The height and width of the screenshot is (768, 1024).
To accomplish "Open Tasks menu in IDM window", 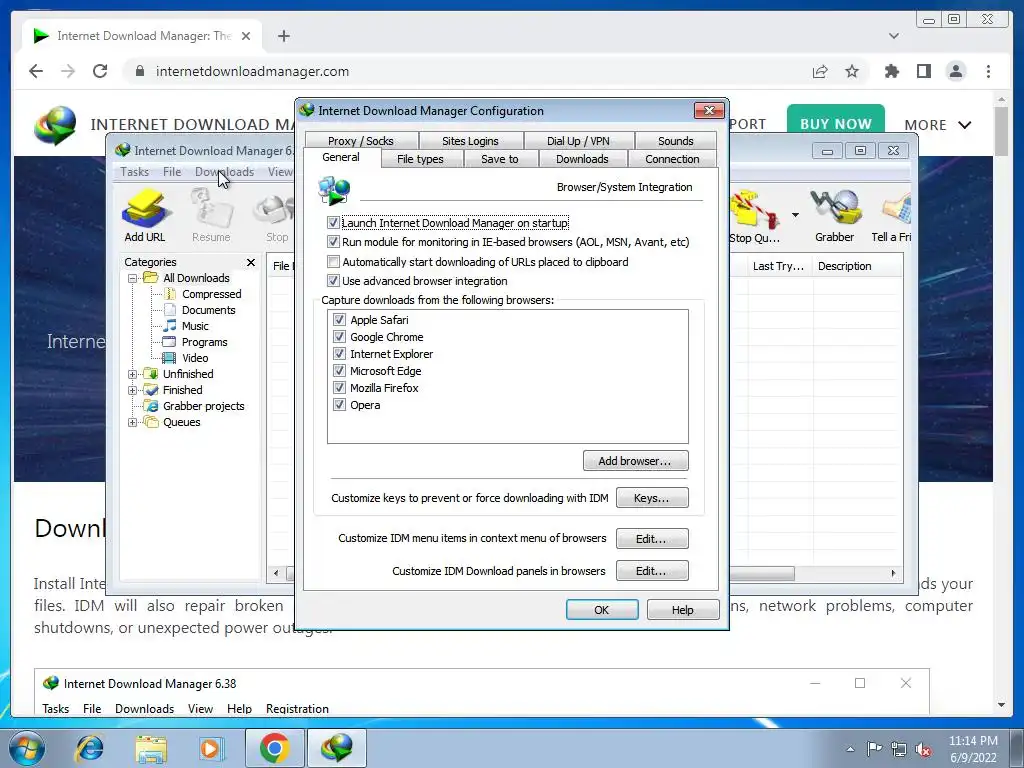I will click(135, 172).
